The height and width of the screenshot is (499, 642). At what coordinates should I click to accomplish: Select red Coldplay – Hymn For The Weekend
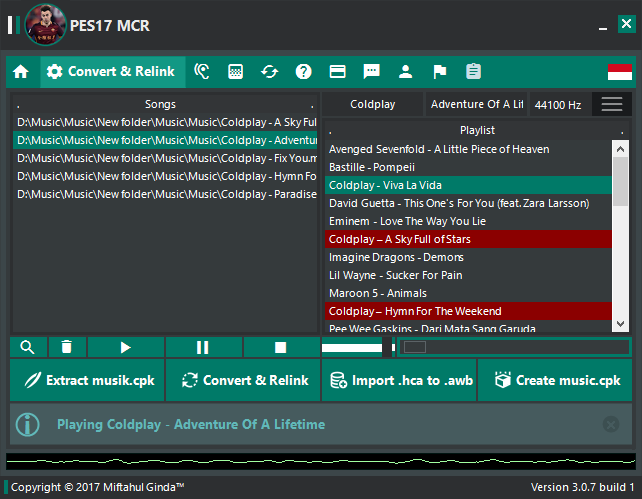point(468,312)
